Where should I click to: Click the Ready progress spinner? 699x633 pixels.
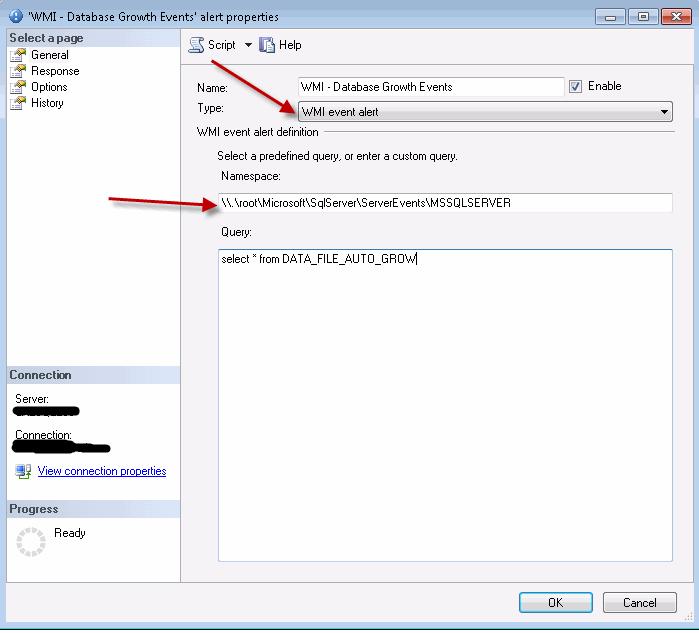(31, 542)
